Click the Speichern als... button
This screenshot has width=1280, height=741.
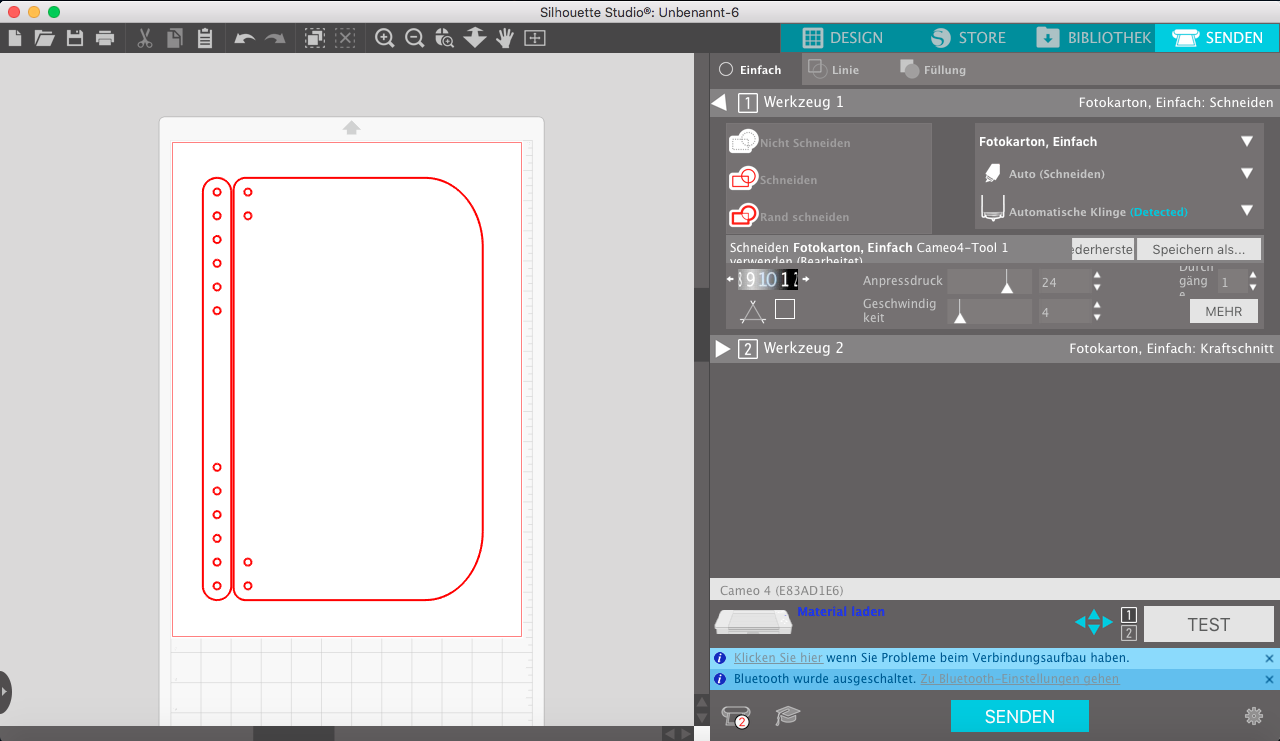[x=1199, y=249]
